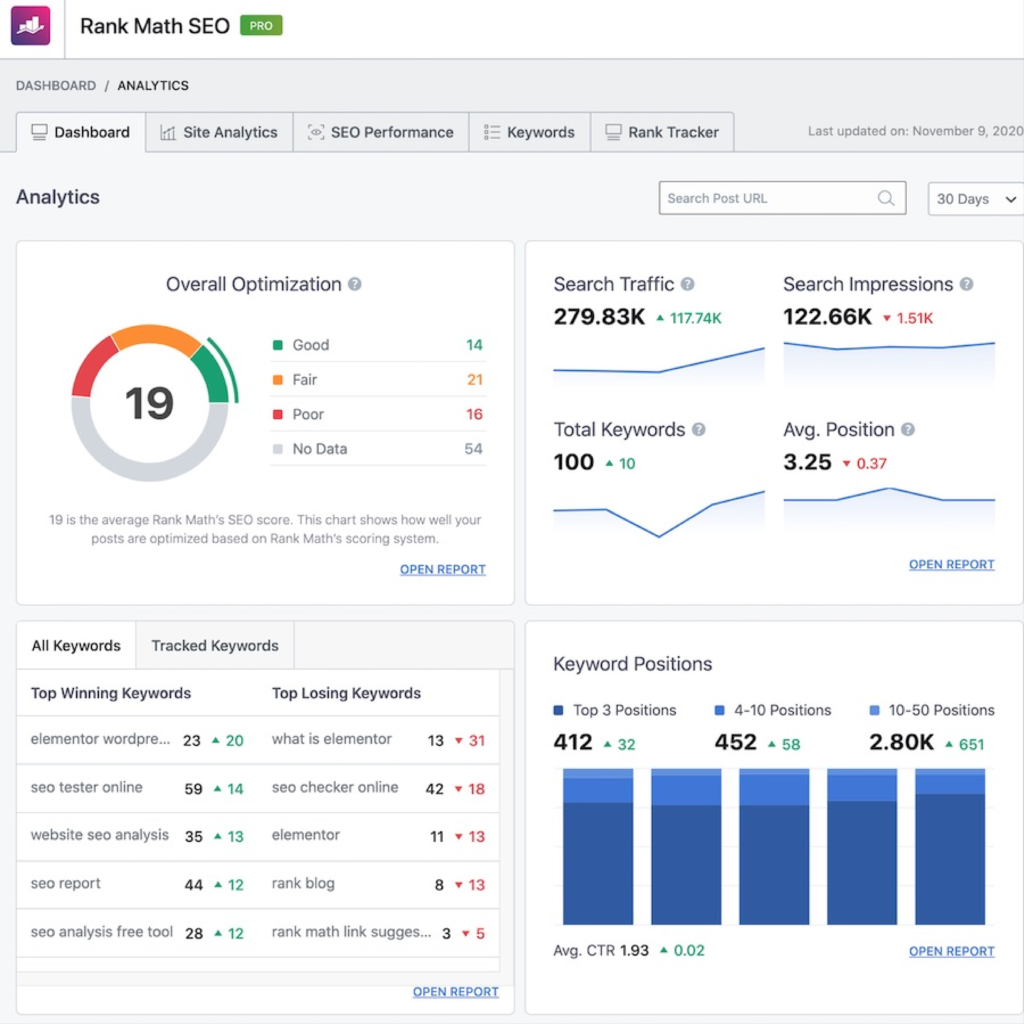The image size is (1024, 1024).
Task: Click 'rank blog' losing keyword
Action: [303, 884]
